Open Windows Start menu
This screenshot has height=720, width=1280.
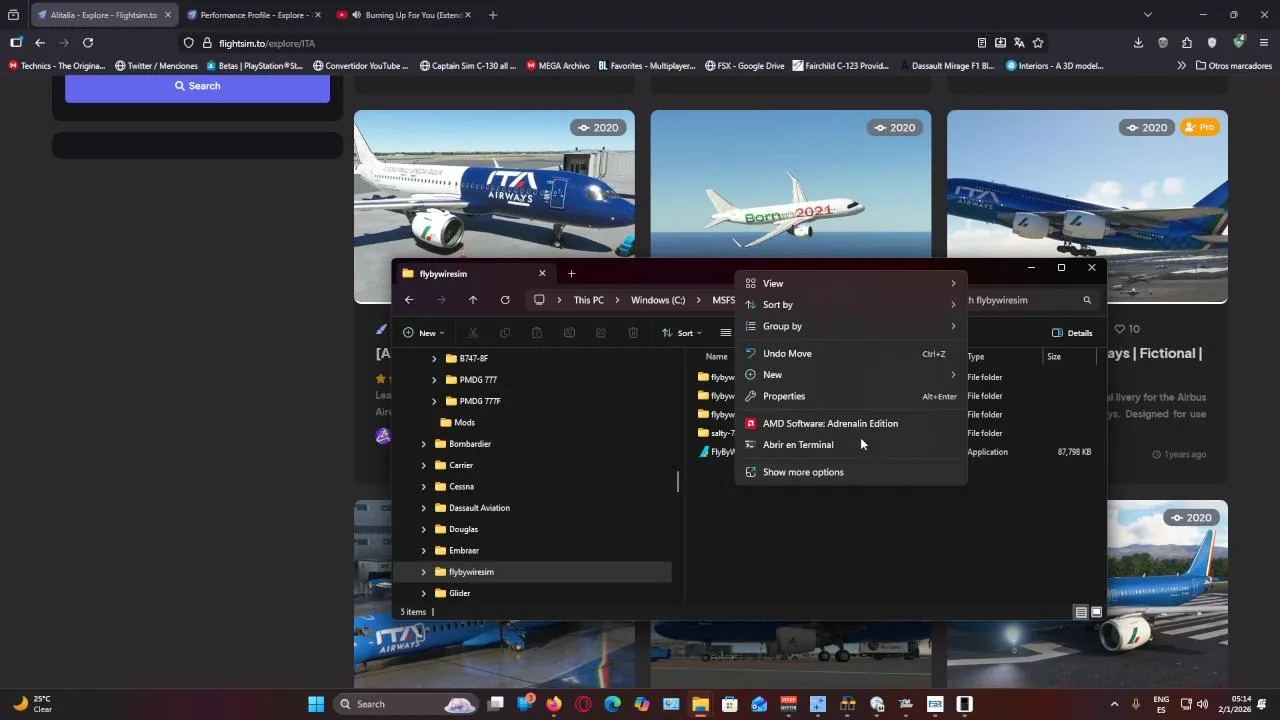point(316,704)
